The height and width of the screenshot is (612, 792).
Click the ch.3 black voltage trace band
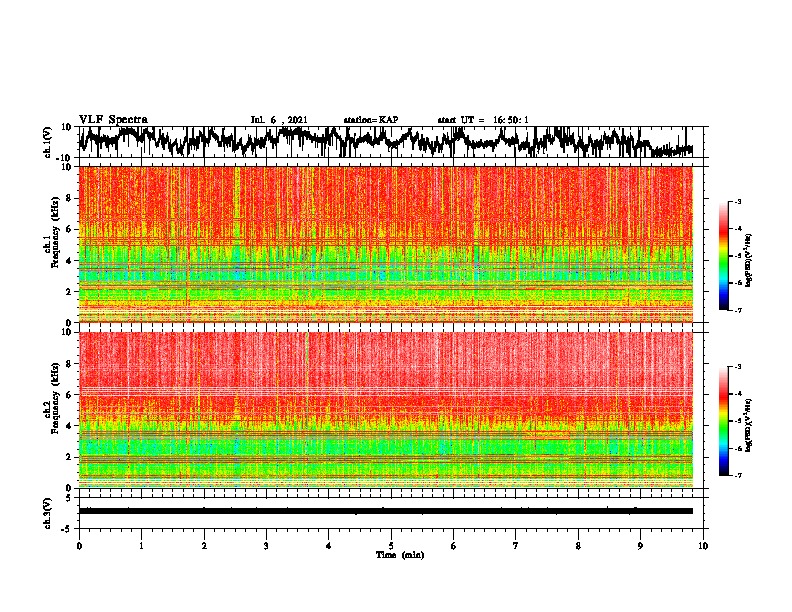pos(386,511)
